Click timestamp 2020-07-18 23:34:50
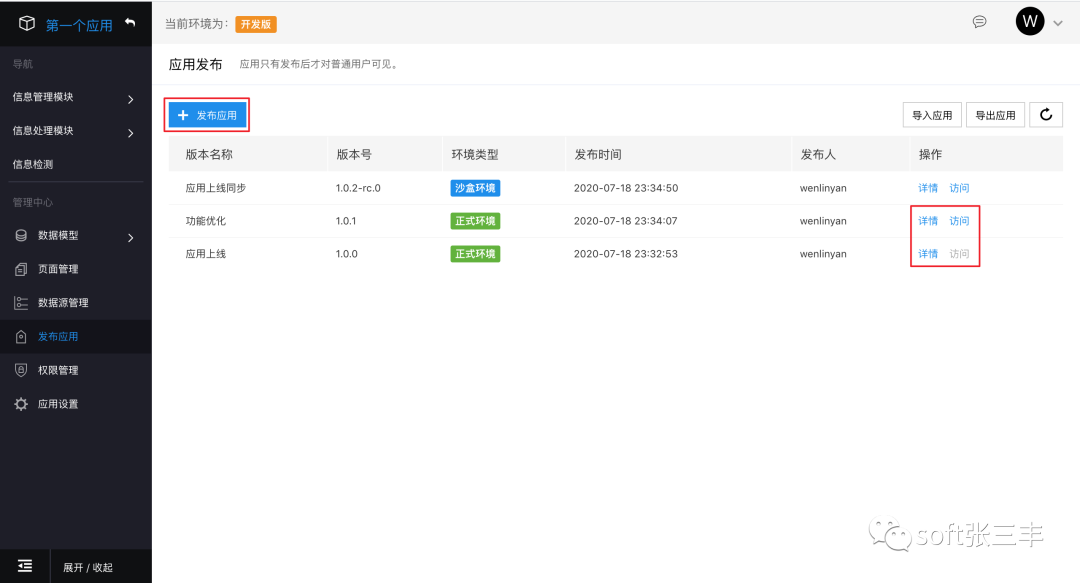1080x583 pixels. pos(626,187)
